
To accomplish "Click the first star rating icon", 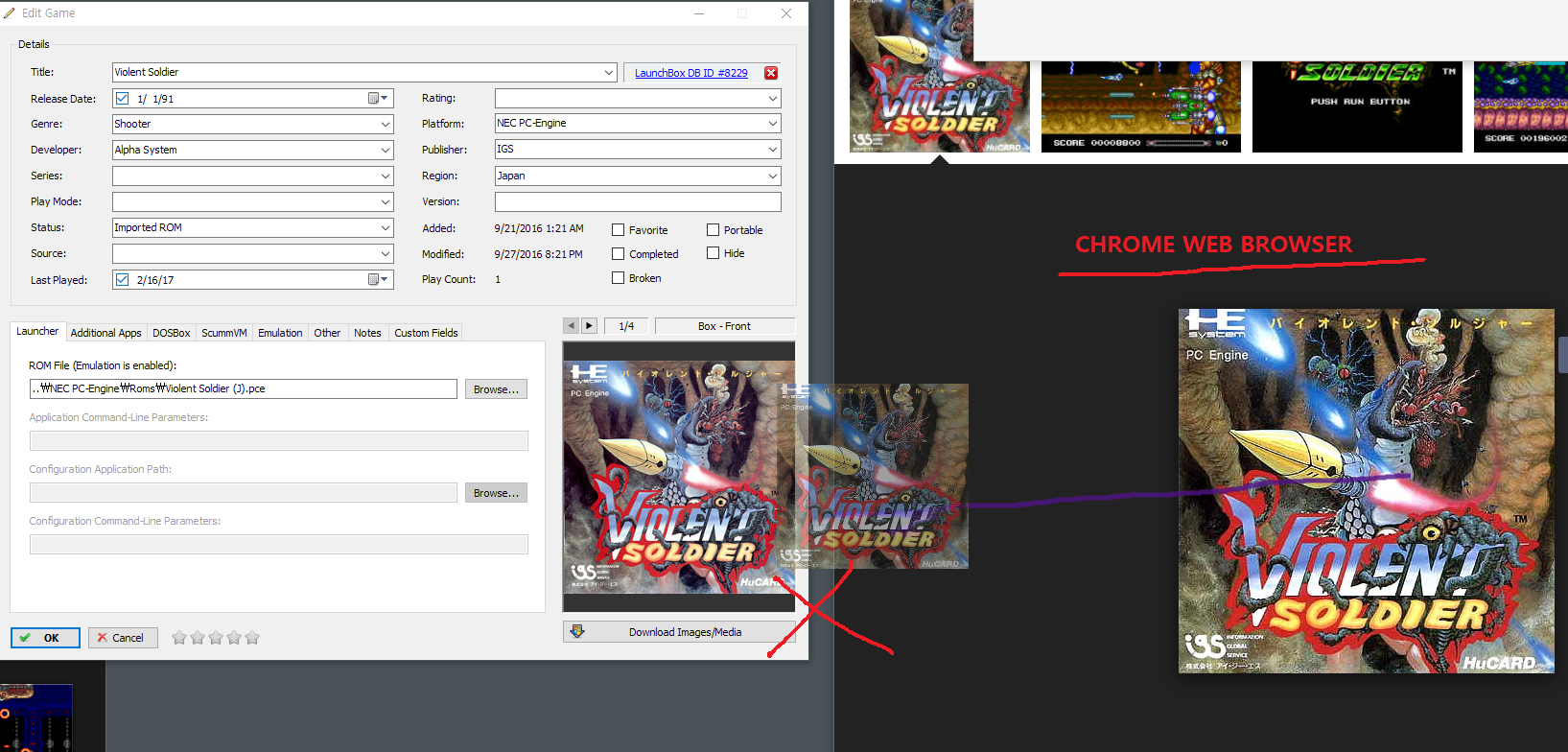I will pyautogui.click(x=179, y=638).
